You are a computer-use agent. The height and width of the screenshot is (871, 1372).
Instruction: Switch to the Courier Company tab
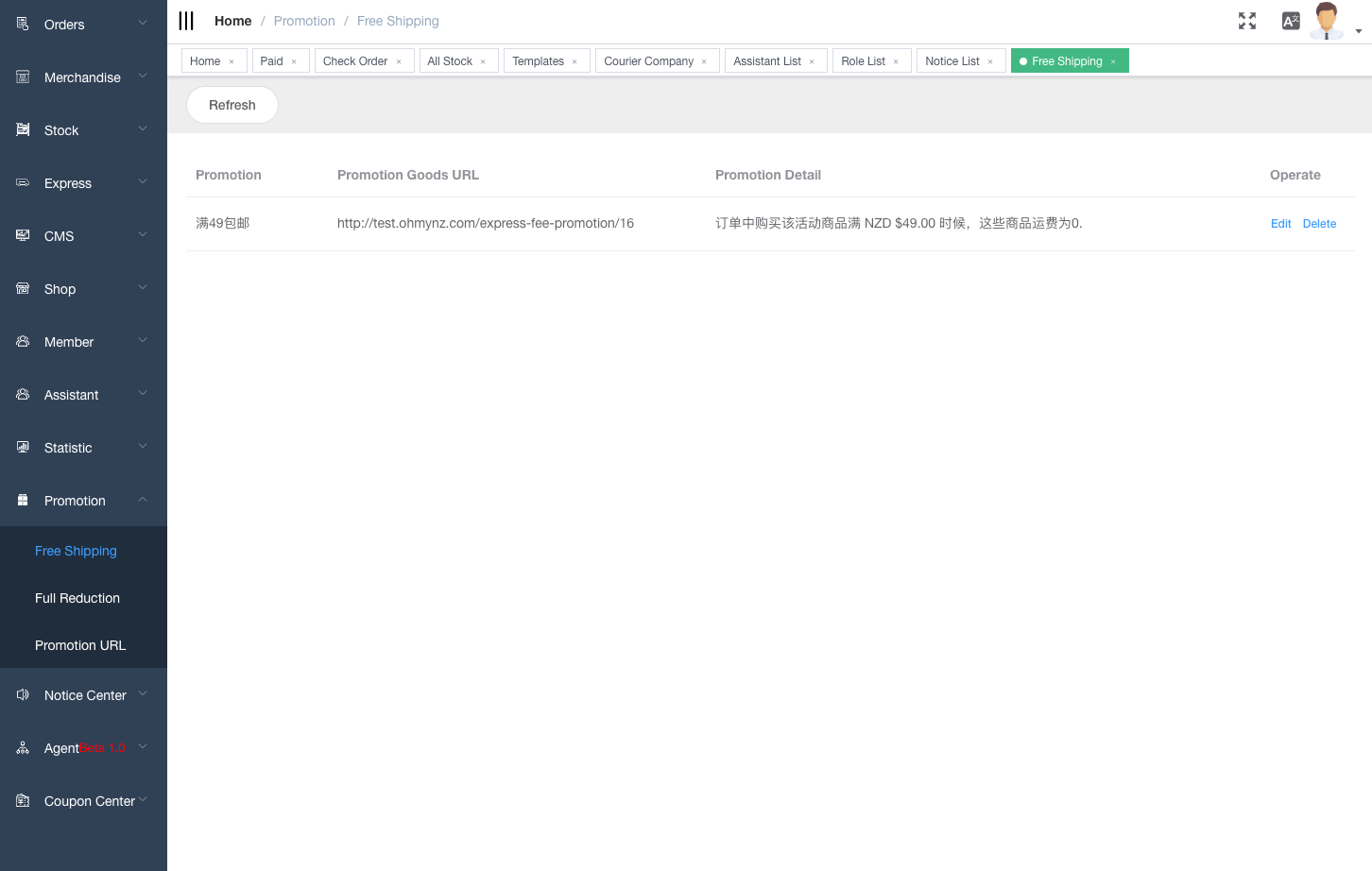pos(648,60)
